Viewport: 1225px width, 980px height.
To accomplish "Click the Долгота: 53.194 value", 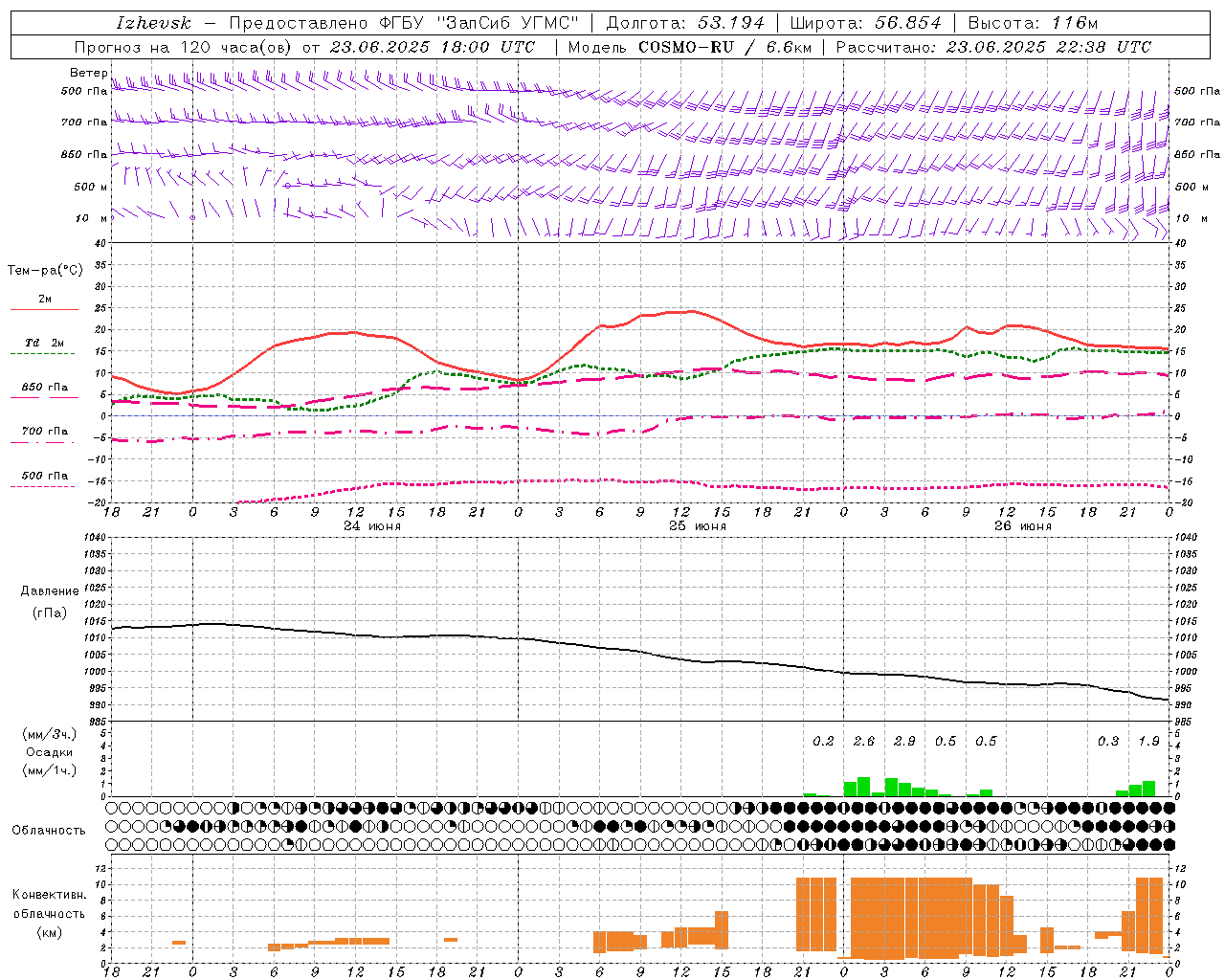I will point(684,23).
